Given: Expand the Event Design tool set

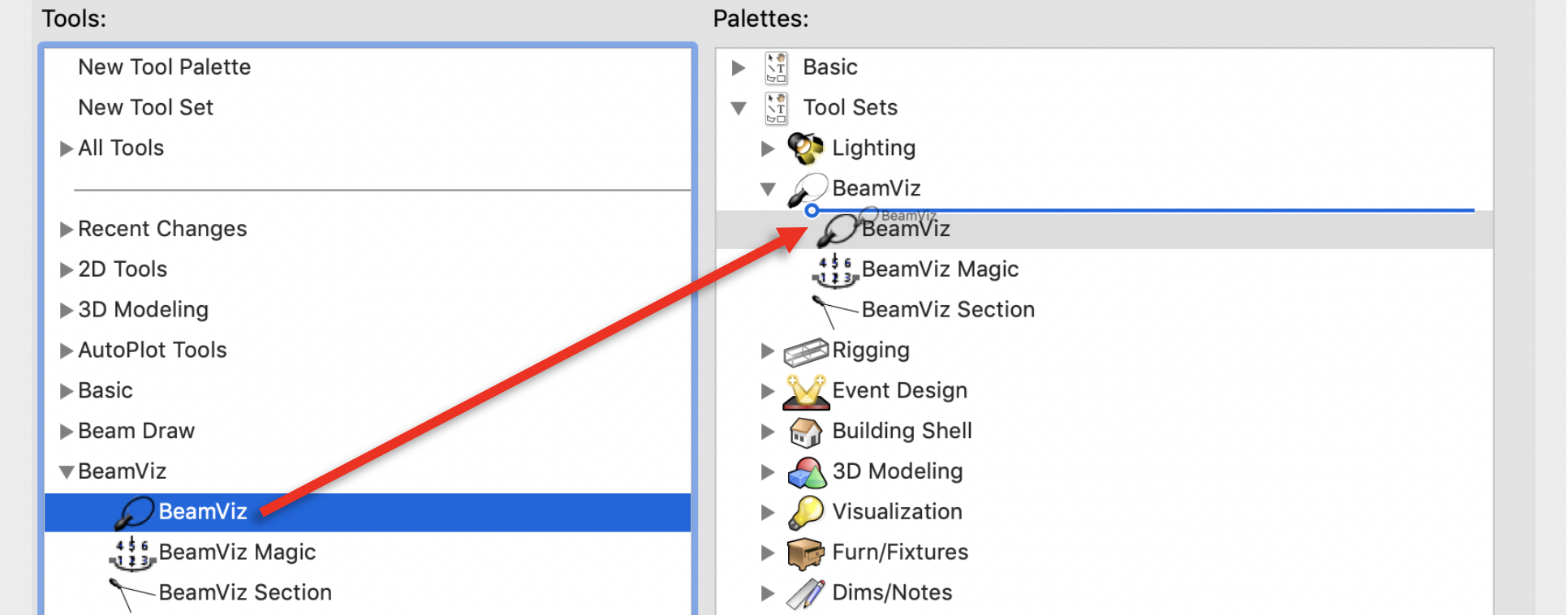Looking at the screenshot, I should [x=768, y=391].
